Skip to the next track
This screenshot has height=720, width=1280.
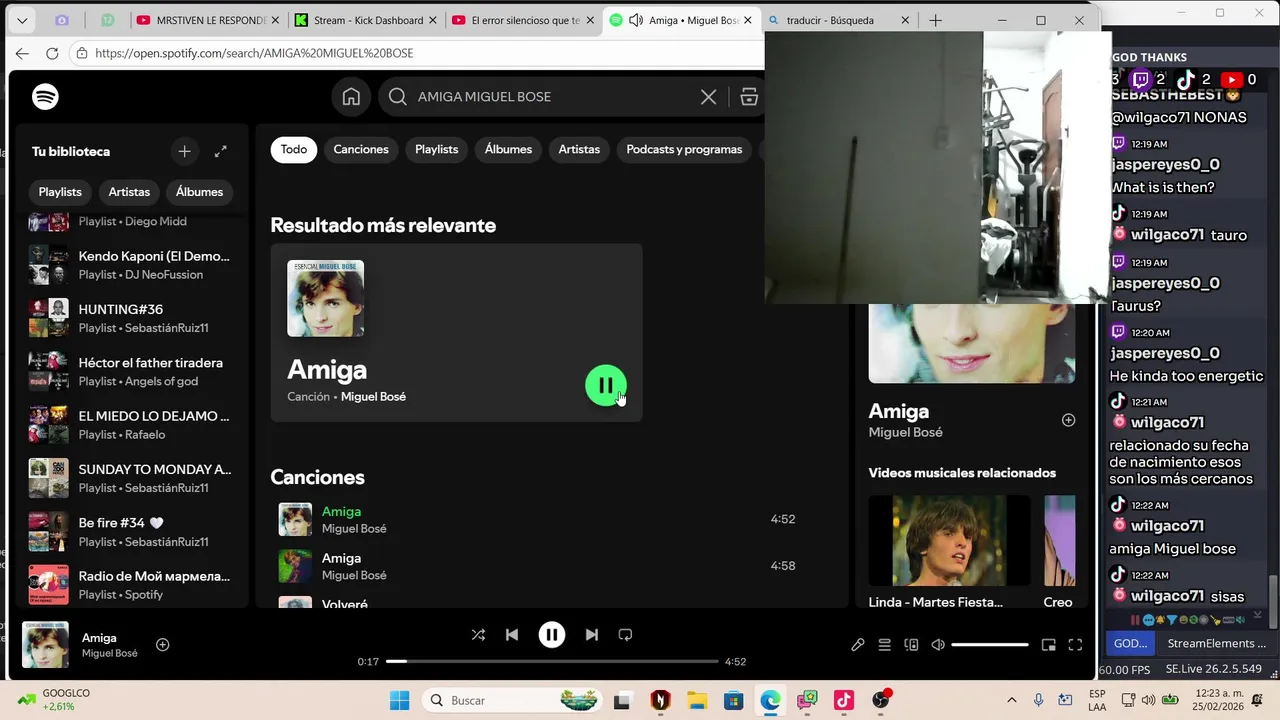592,635
